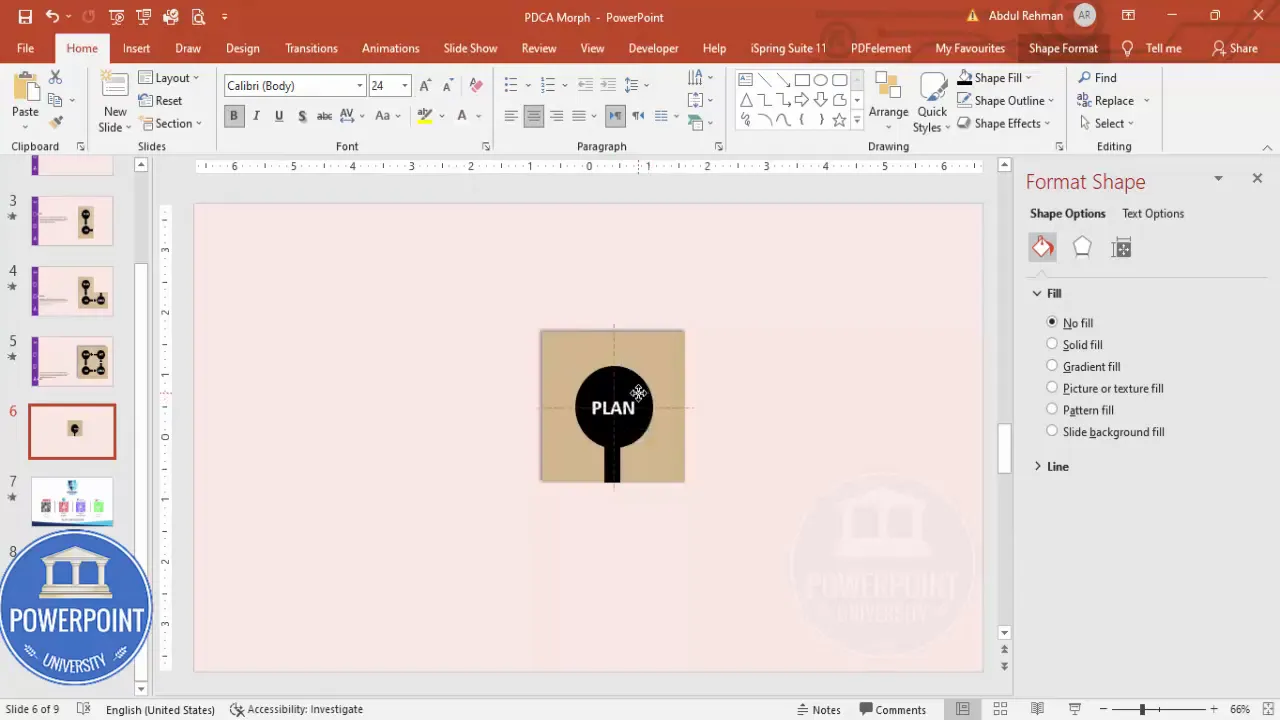Switch to the Animations tab
Image resolution: width=1280 pixels, height=720 pixels.
pos(390,48)
